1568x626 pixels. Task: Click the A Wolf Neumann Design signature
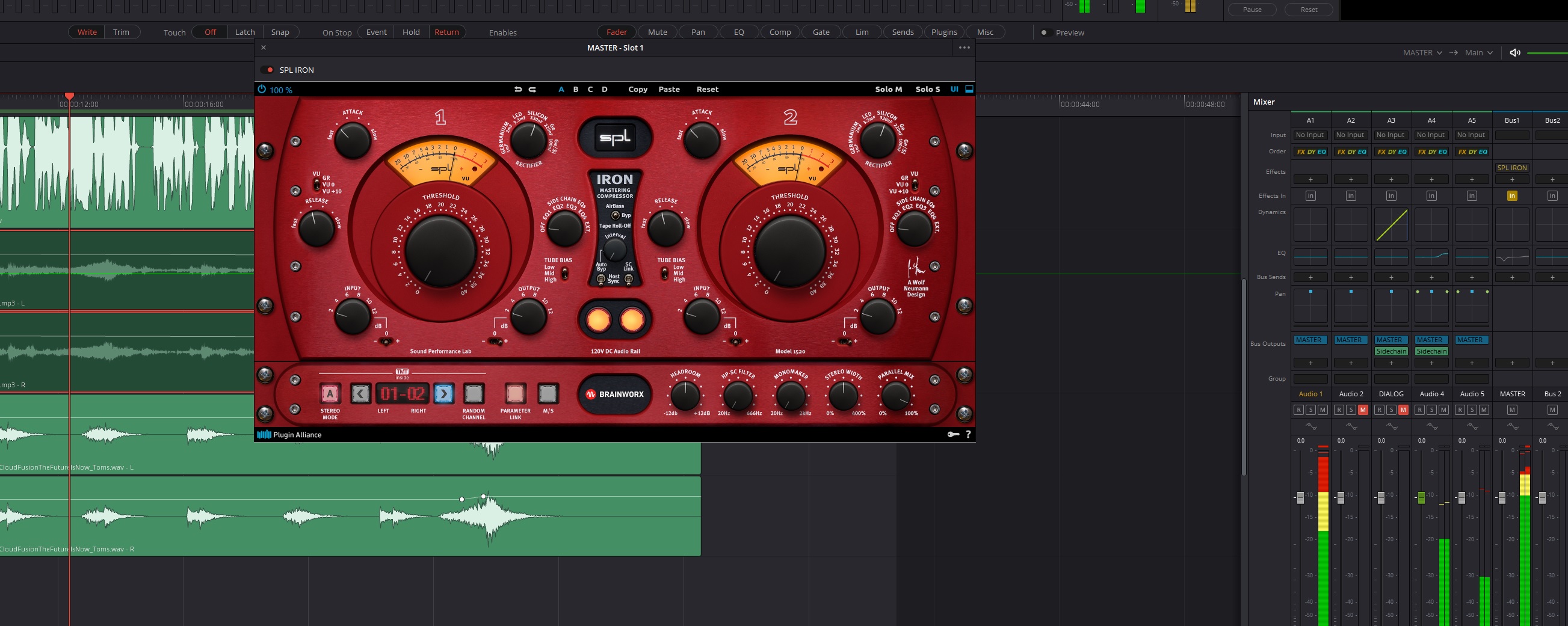click(x=916, y=277)
